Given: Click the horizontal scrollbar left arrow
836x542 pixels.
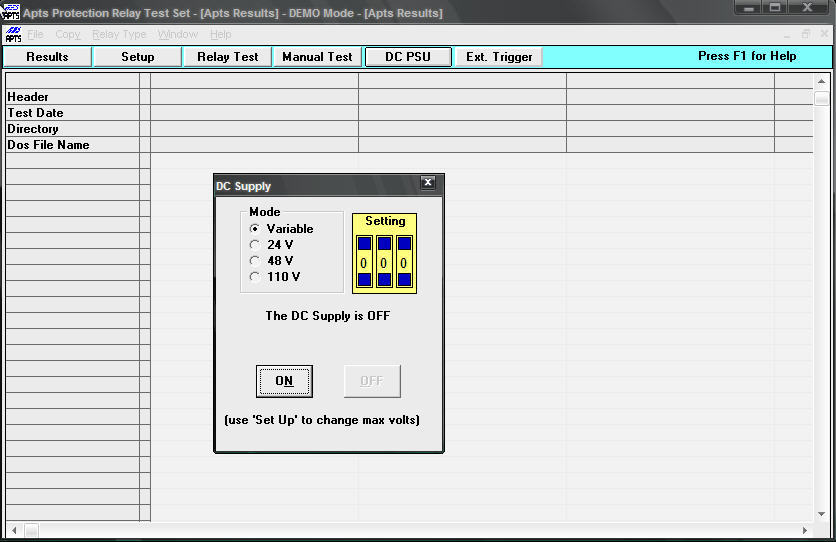Looking at the screenshot, I should pos(14,530).
